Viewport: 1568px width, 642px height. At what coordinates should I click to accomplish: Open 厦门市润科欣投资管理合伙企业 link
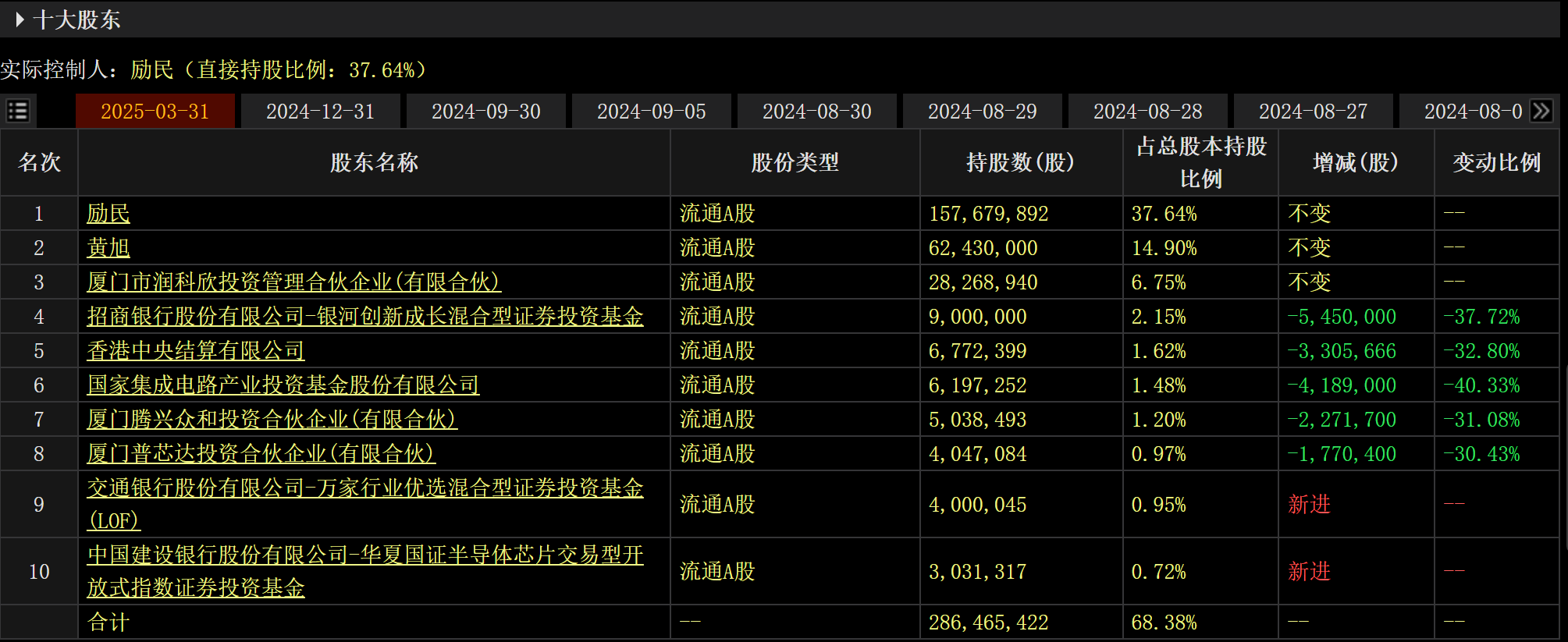(294, 282)
